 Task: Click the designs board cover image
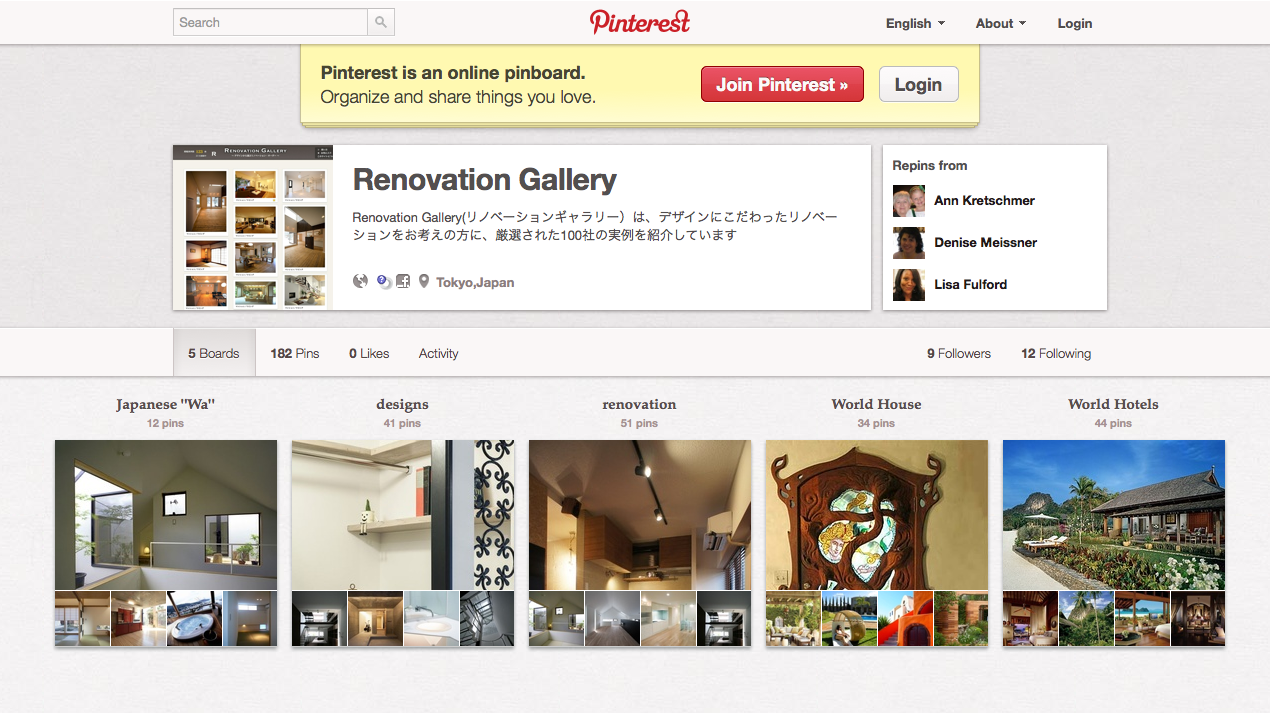pos(403,515)
